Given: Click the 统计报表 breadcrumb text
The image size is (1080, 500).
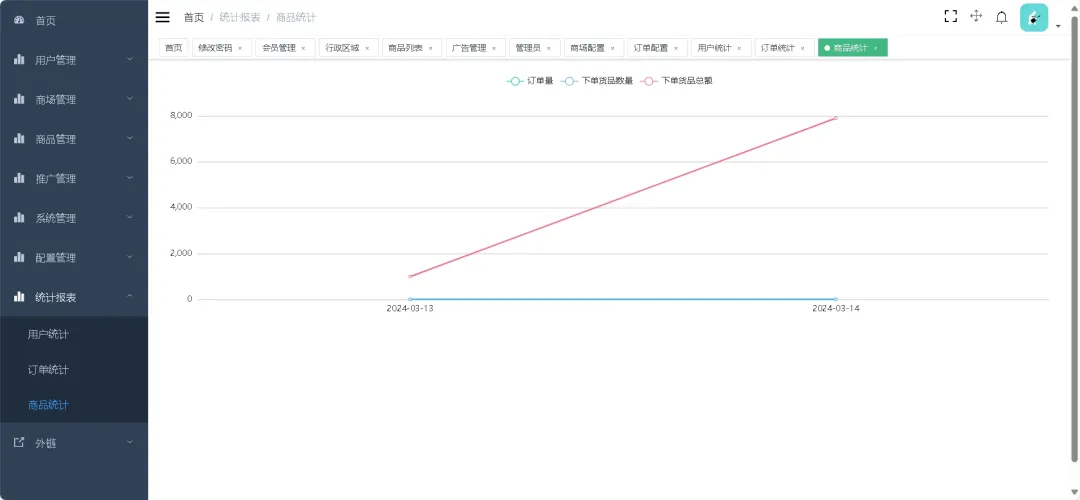Looking at the screenshot, I should click(x=240, y=17).
